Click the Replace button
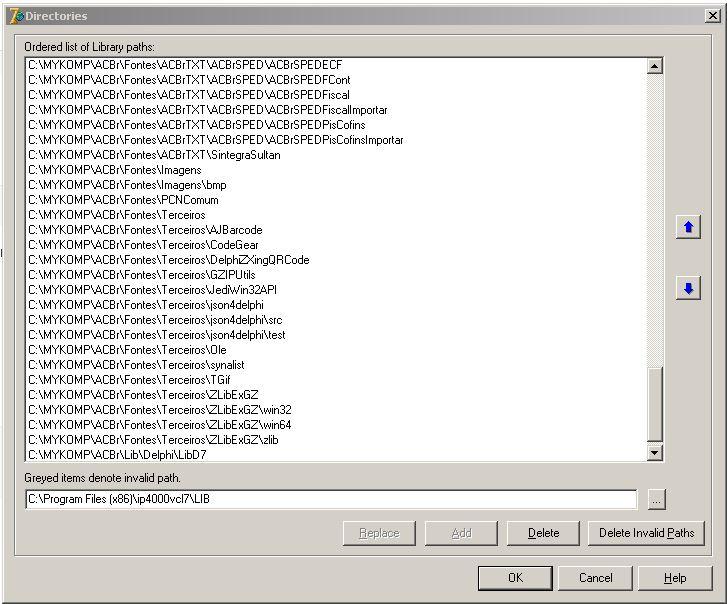 click(379, 533)
